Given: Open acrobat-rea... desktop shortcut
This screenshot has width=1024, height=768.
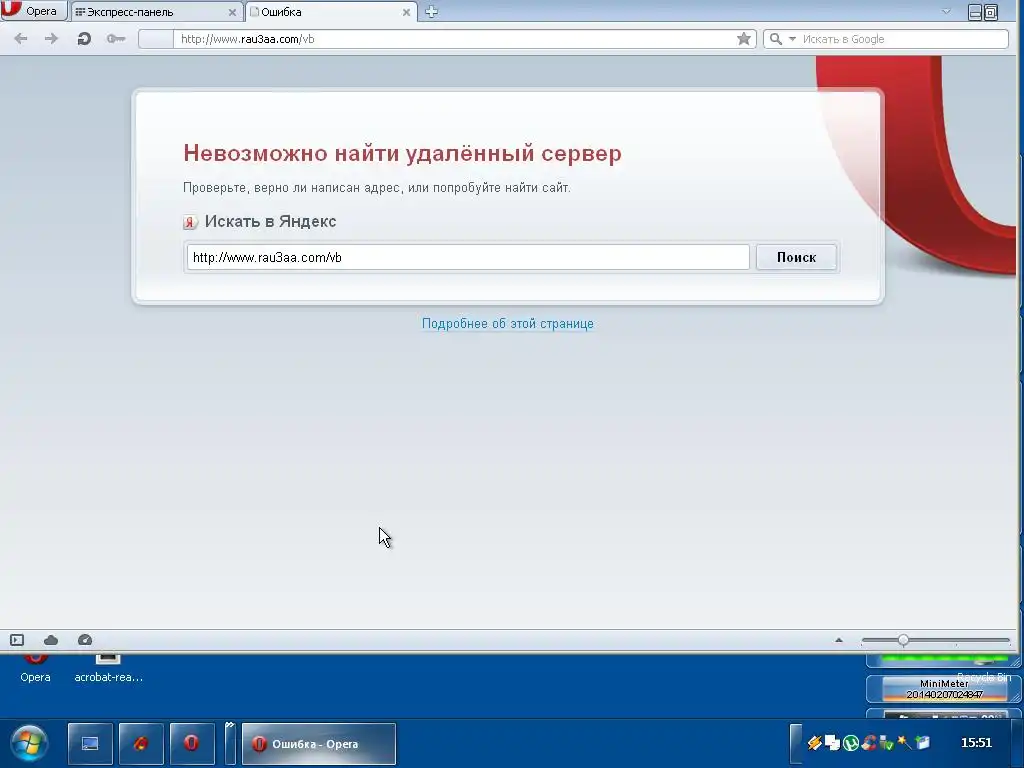Looking at the screenshot, I should point(108,669).
